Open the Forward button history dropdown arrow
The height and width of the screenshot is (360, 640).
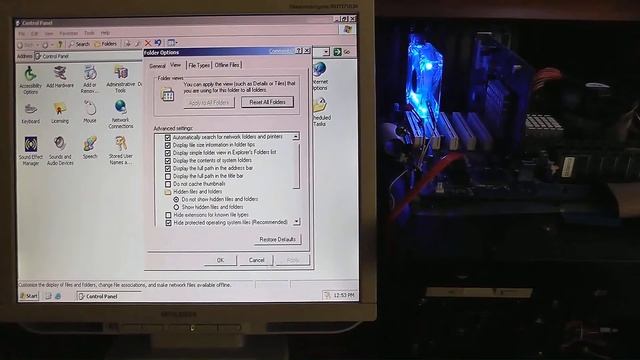click(x=52, y=45)
